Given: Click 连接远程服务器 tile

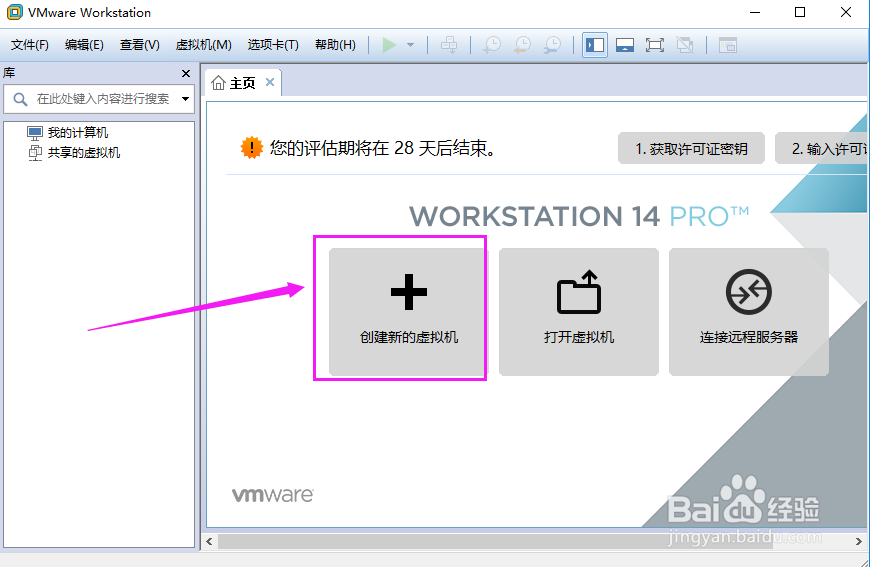Looking at the screenshot, I should pos(748,312).
